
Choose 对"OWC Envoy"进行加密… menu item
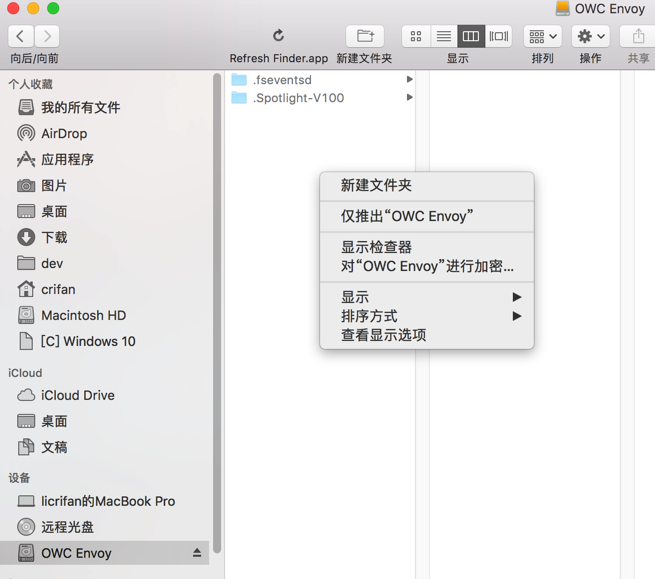click(427, 266)
